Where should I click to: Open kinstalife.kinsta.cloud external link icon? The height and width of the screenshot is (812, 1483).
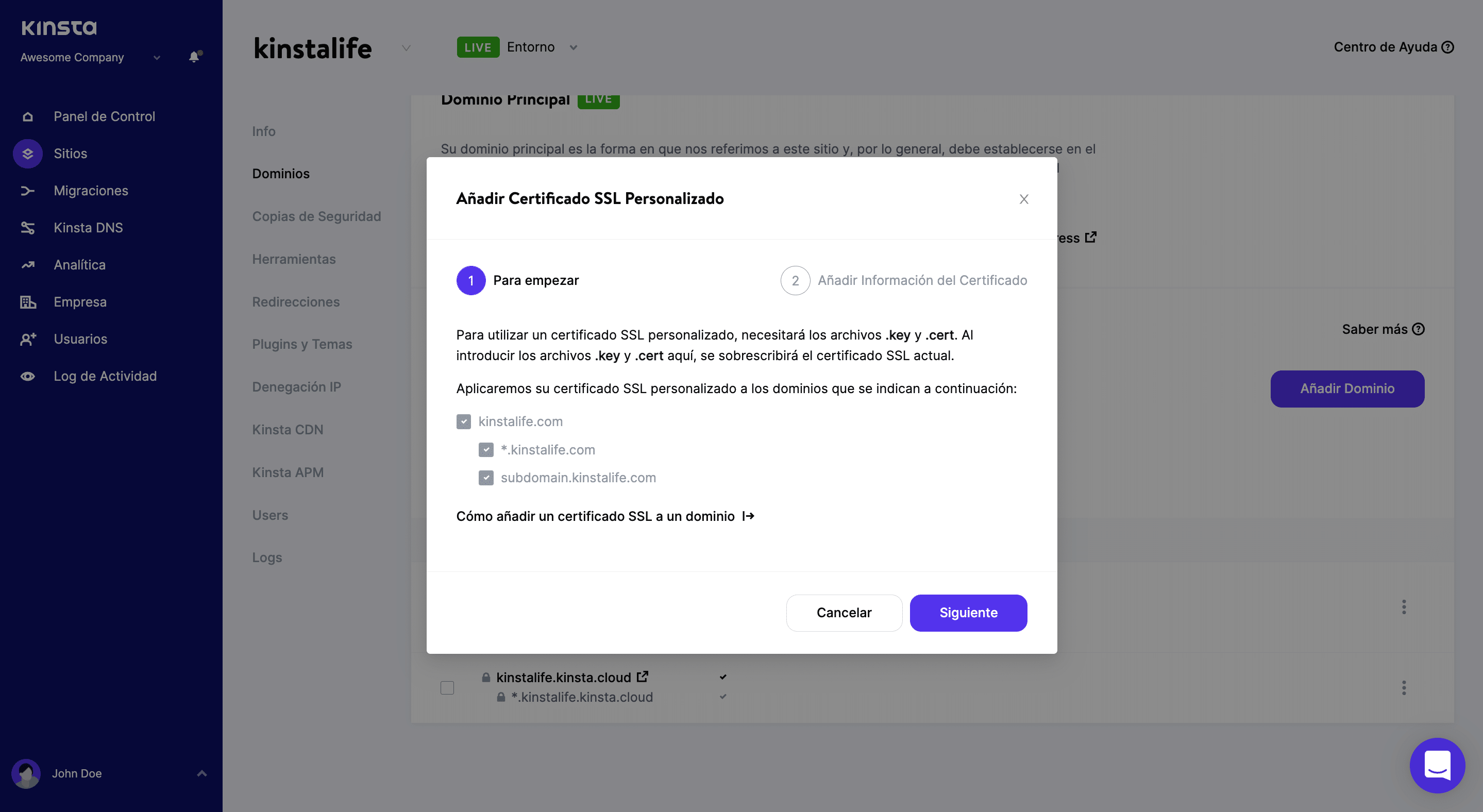click(643, 677)
